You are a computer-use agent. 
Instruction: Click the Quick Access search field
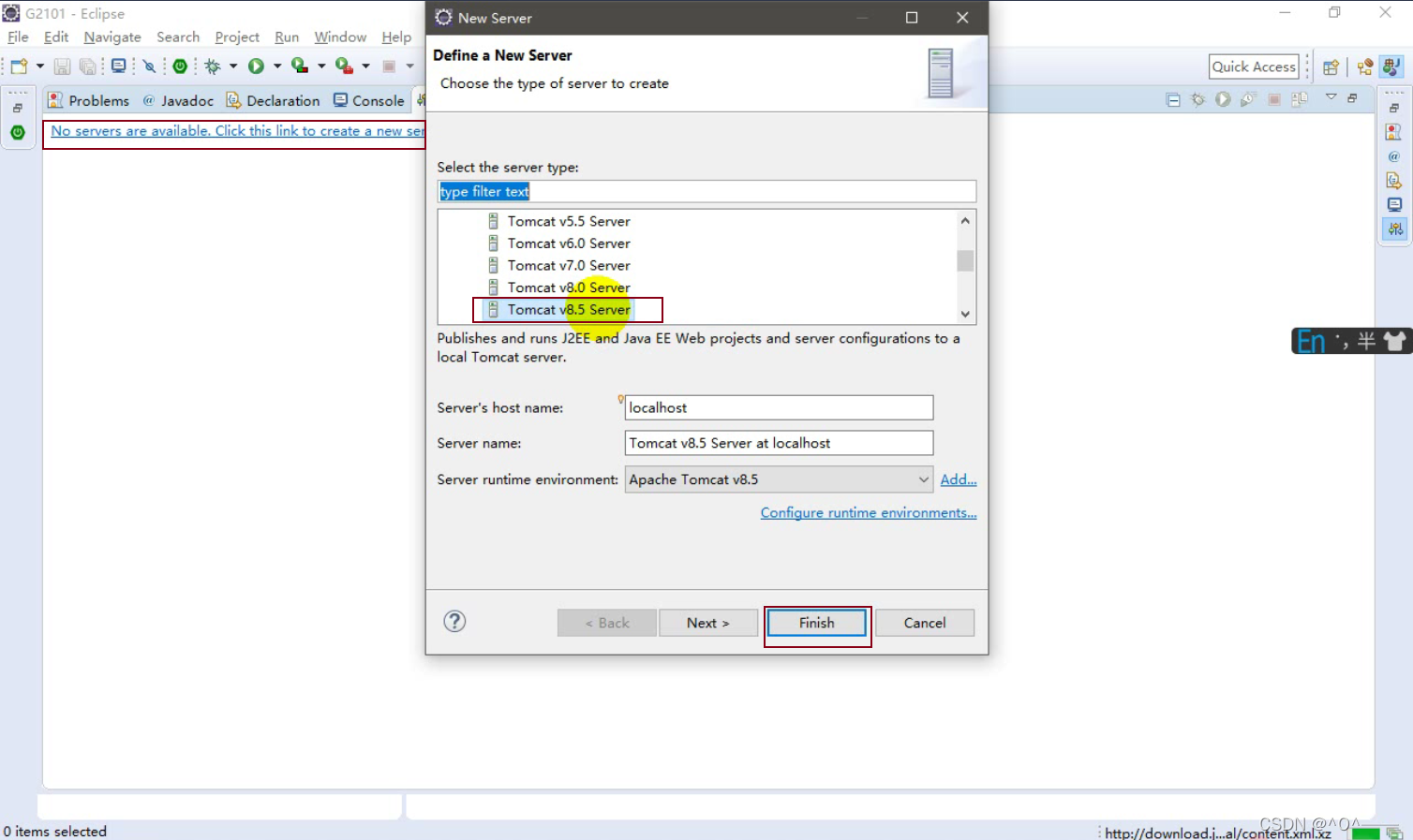[1254, 66]
